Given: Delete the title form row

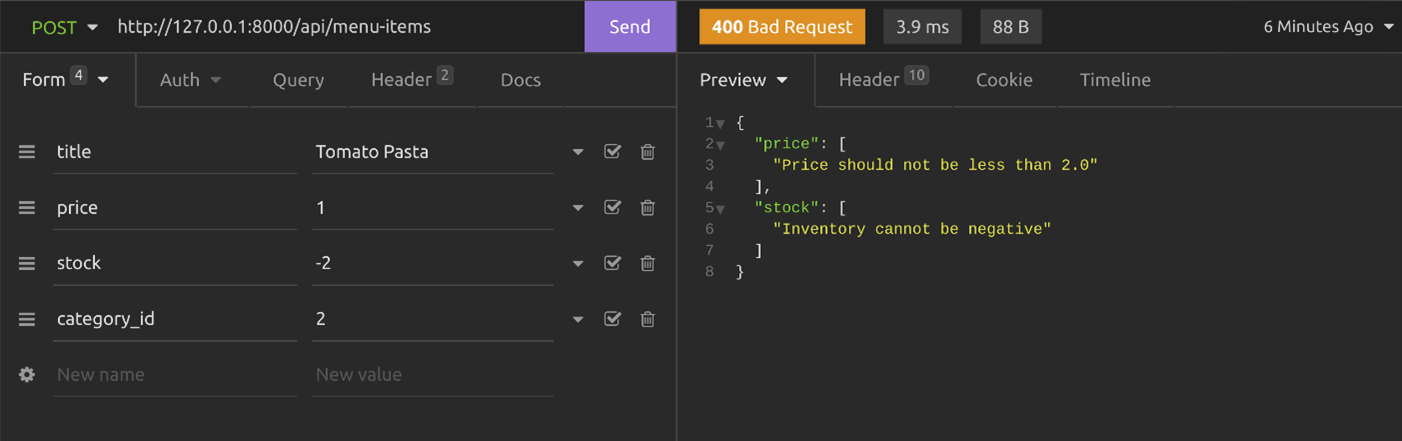Looking at the screenshot, I should (x=648, y=152).
